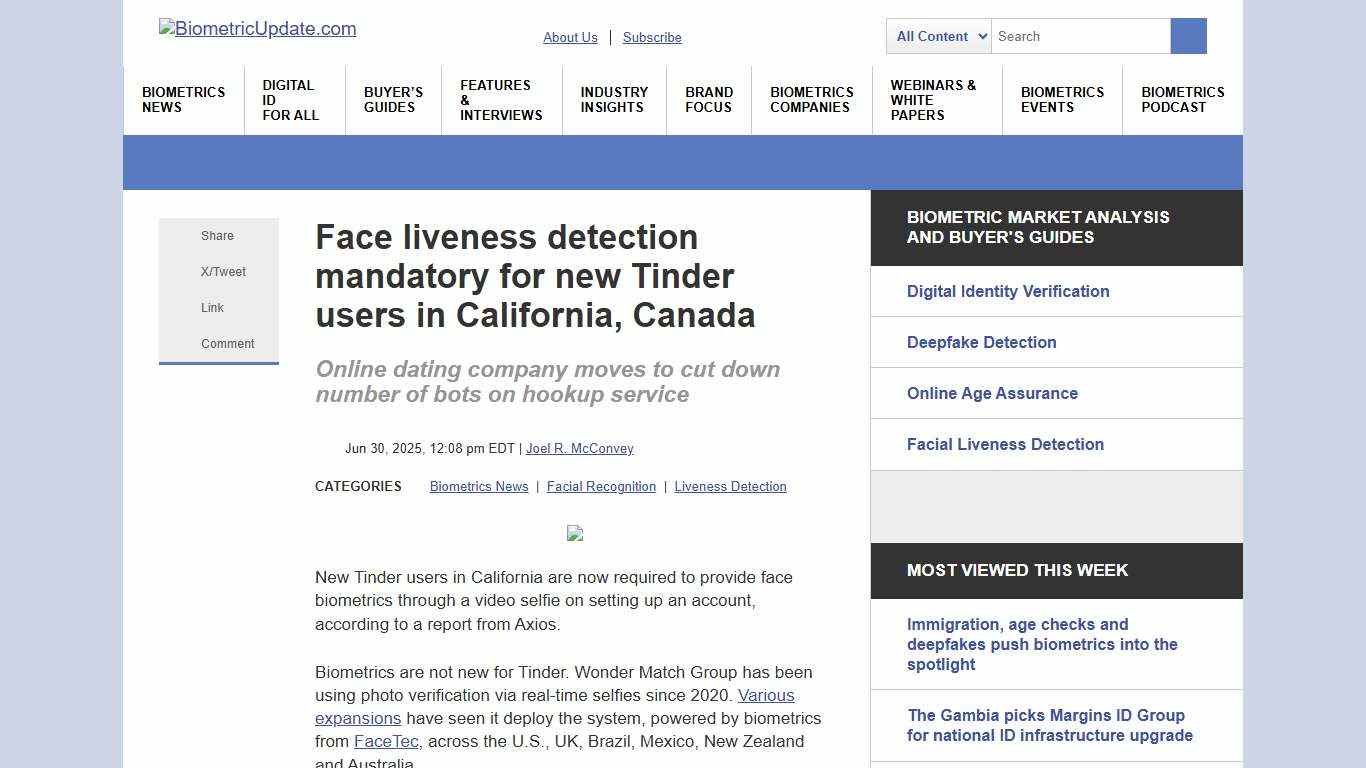Open the All Content dropdown
This screenshot has height=768, width=1366.
tap(936, 36)
